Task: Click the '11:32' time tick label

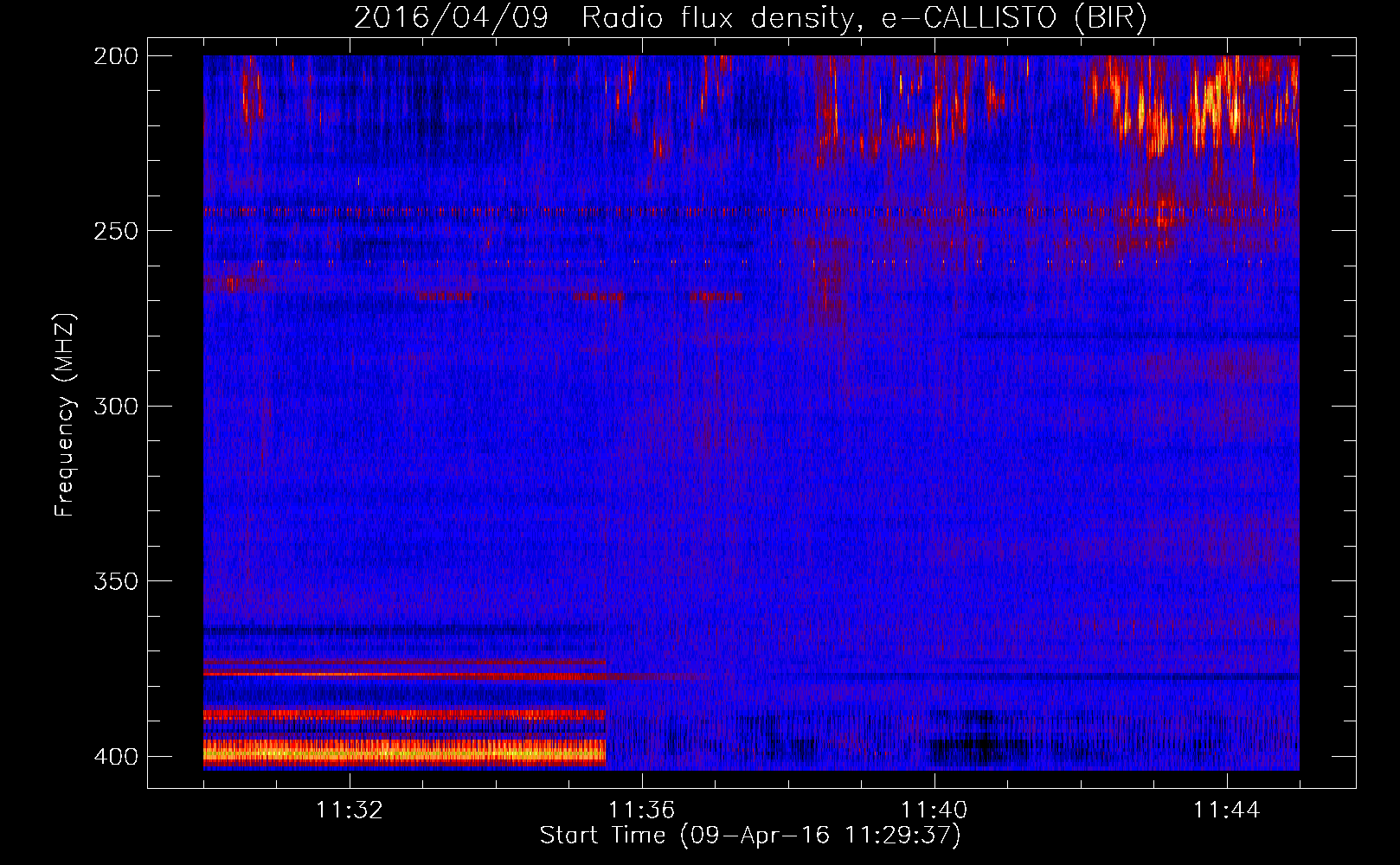Action: click(350, 811)
